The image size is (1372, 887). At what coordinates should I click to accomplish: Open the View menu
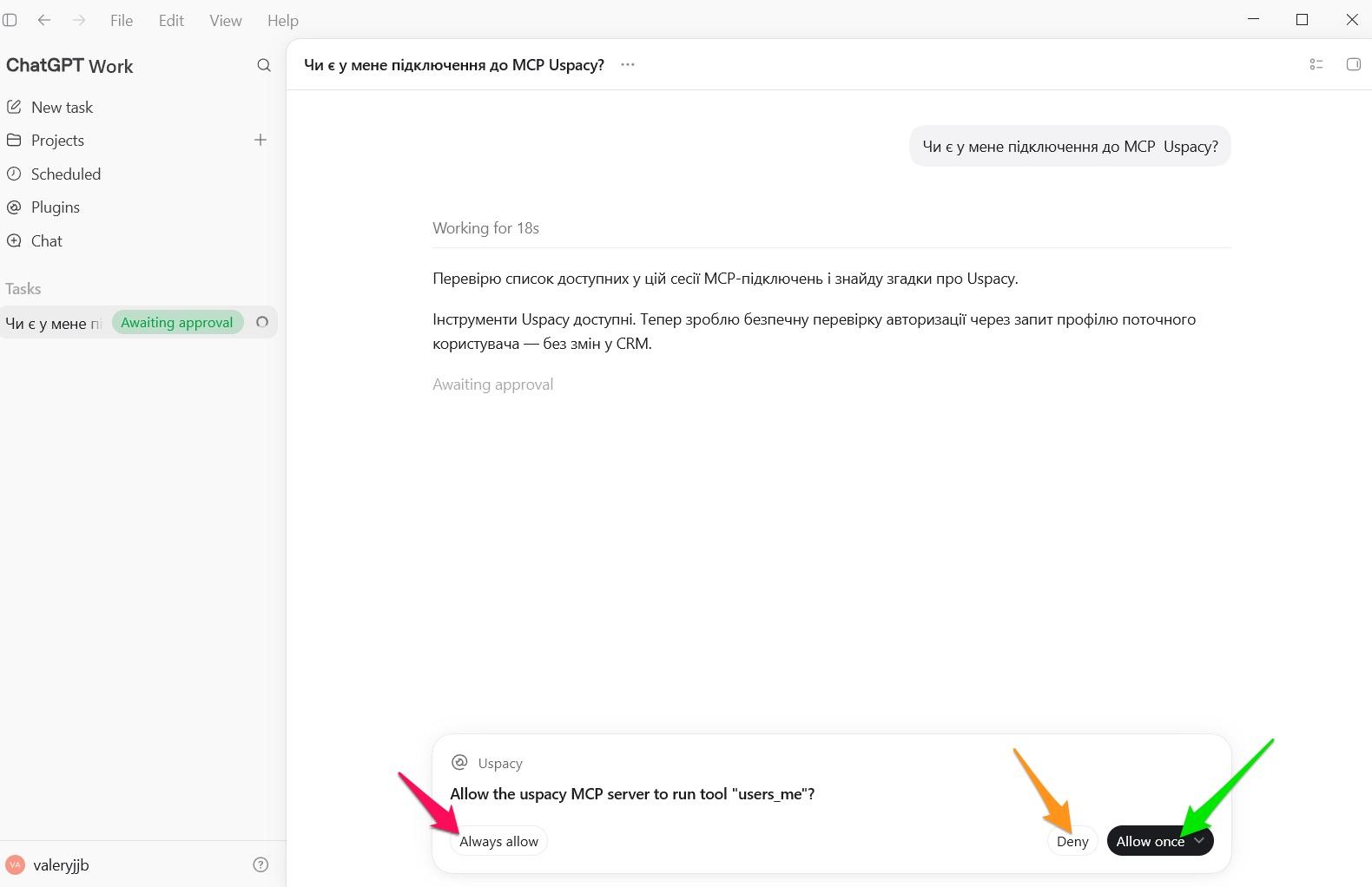point(226,21)
